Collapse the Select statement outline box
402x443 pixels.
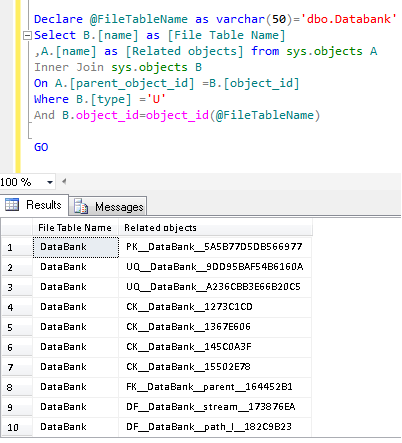(27, 35)
